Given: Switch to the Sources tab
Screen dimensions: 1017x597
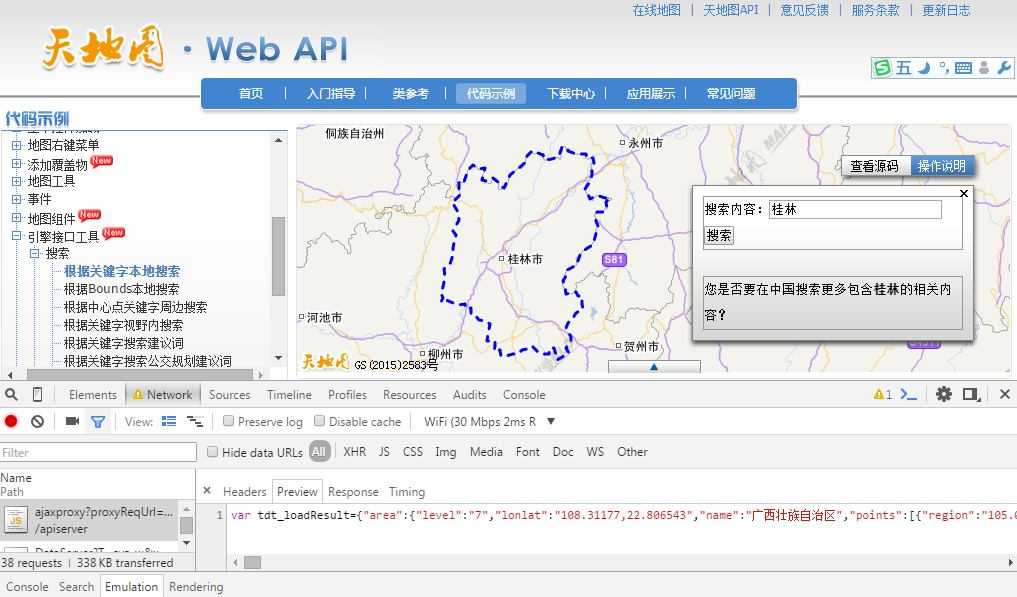Looking at the screenshot, I should [x=230, y=395].
